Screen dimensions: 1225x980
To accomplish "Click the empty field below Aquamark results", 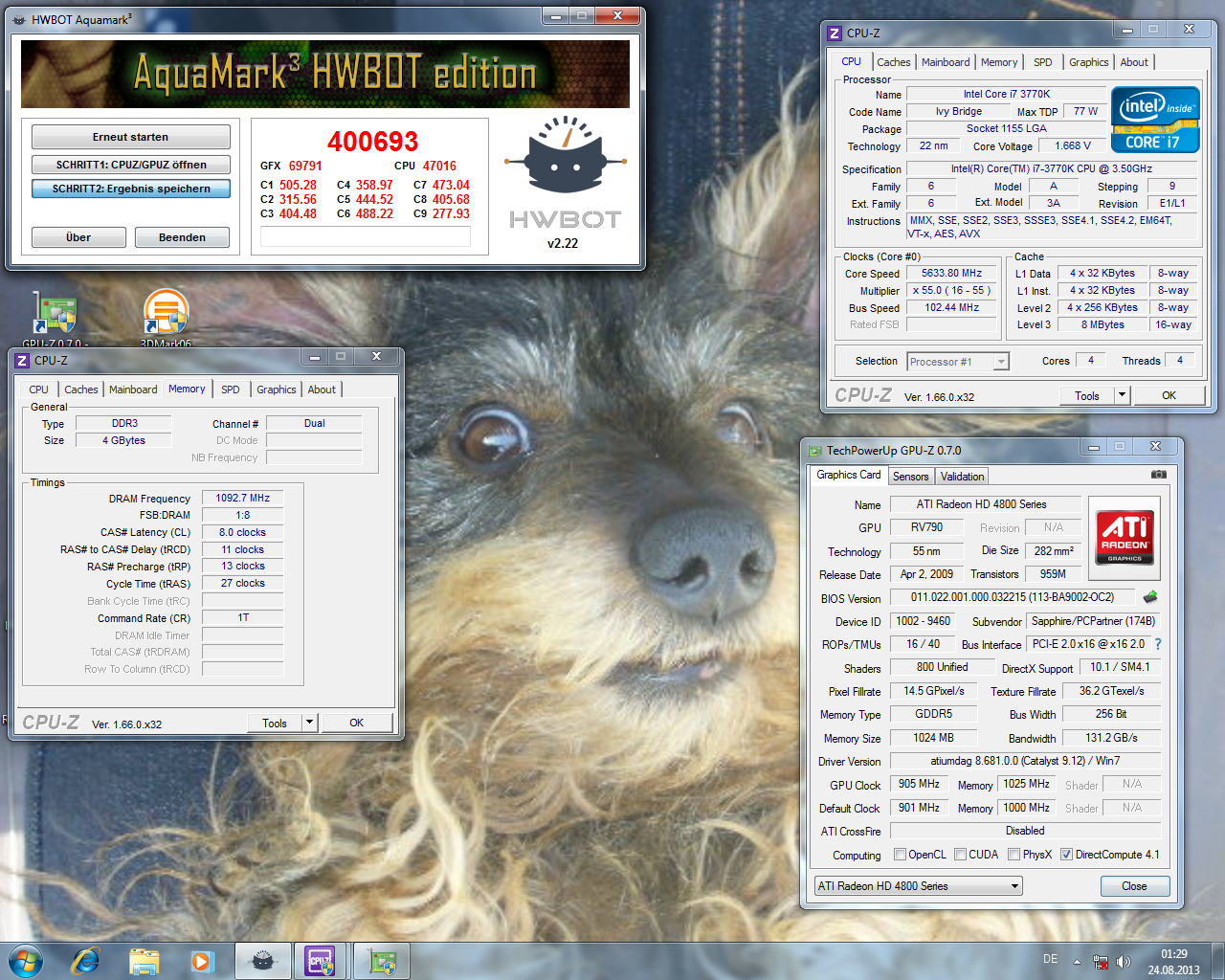I will tap(366, 236).
